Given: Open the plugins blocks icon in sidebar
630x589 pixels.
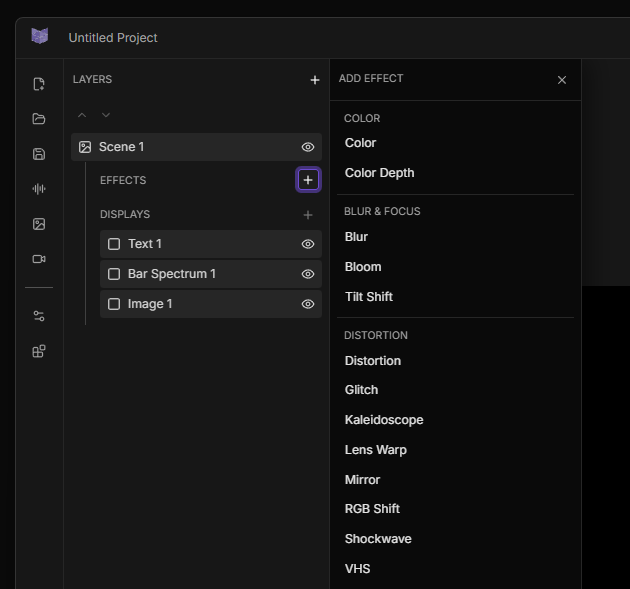Looking at the screenshot, I should [39, 351].
